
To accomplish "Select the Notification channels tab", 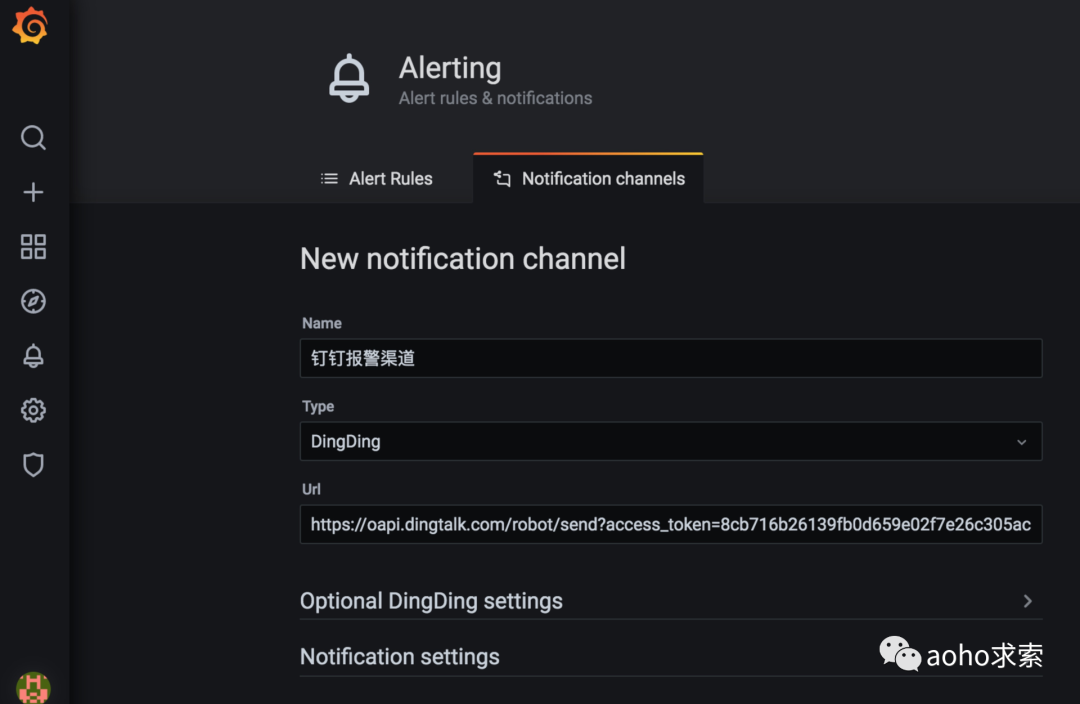I will pyautogui.click(x=589, y=179).
